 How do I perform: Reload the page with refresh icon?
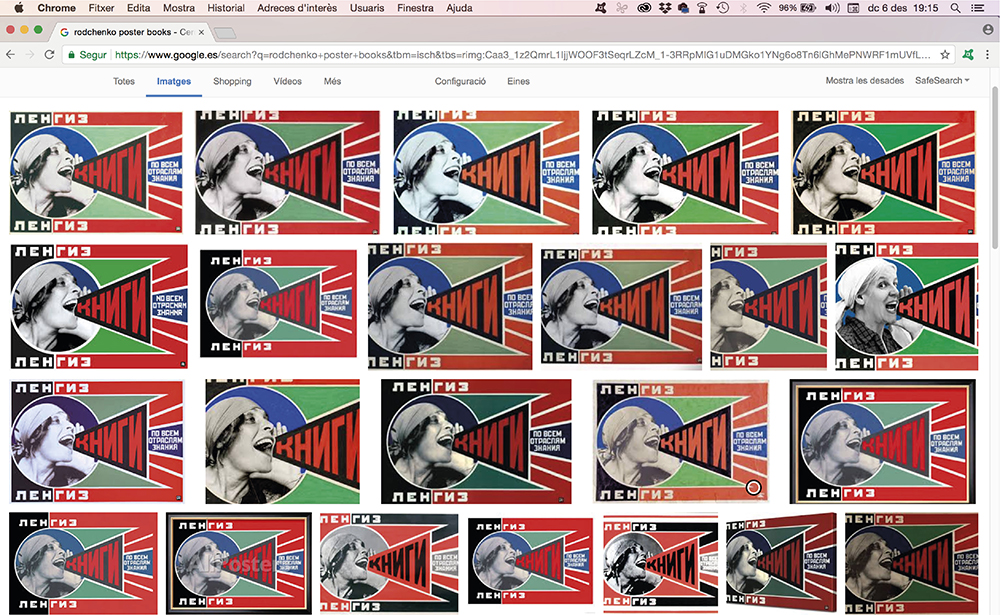(49, 55)
